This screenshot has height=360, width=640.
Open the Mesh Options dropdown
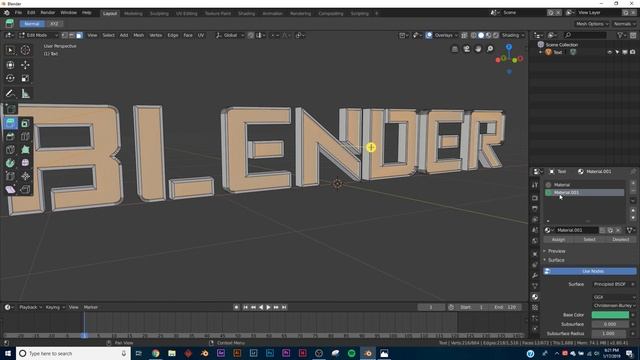(592, 24)
